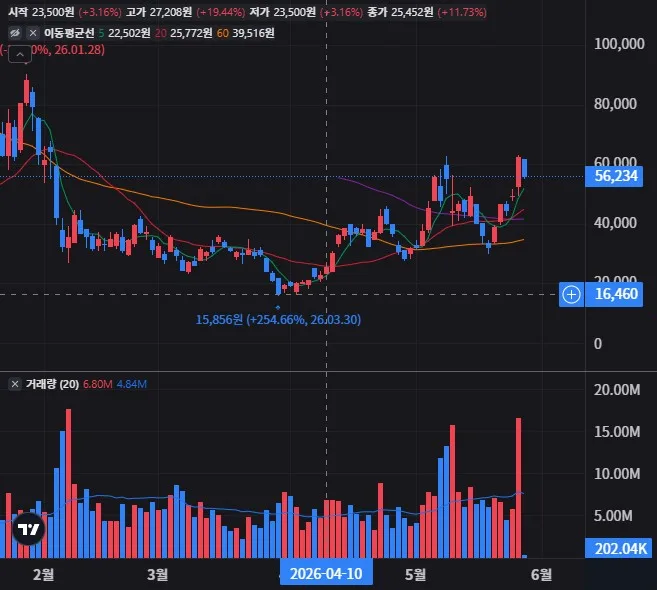Click the 20-period value 25,772원
657x590 pixels.
click(191, 33)
